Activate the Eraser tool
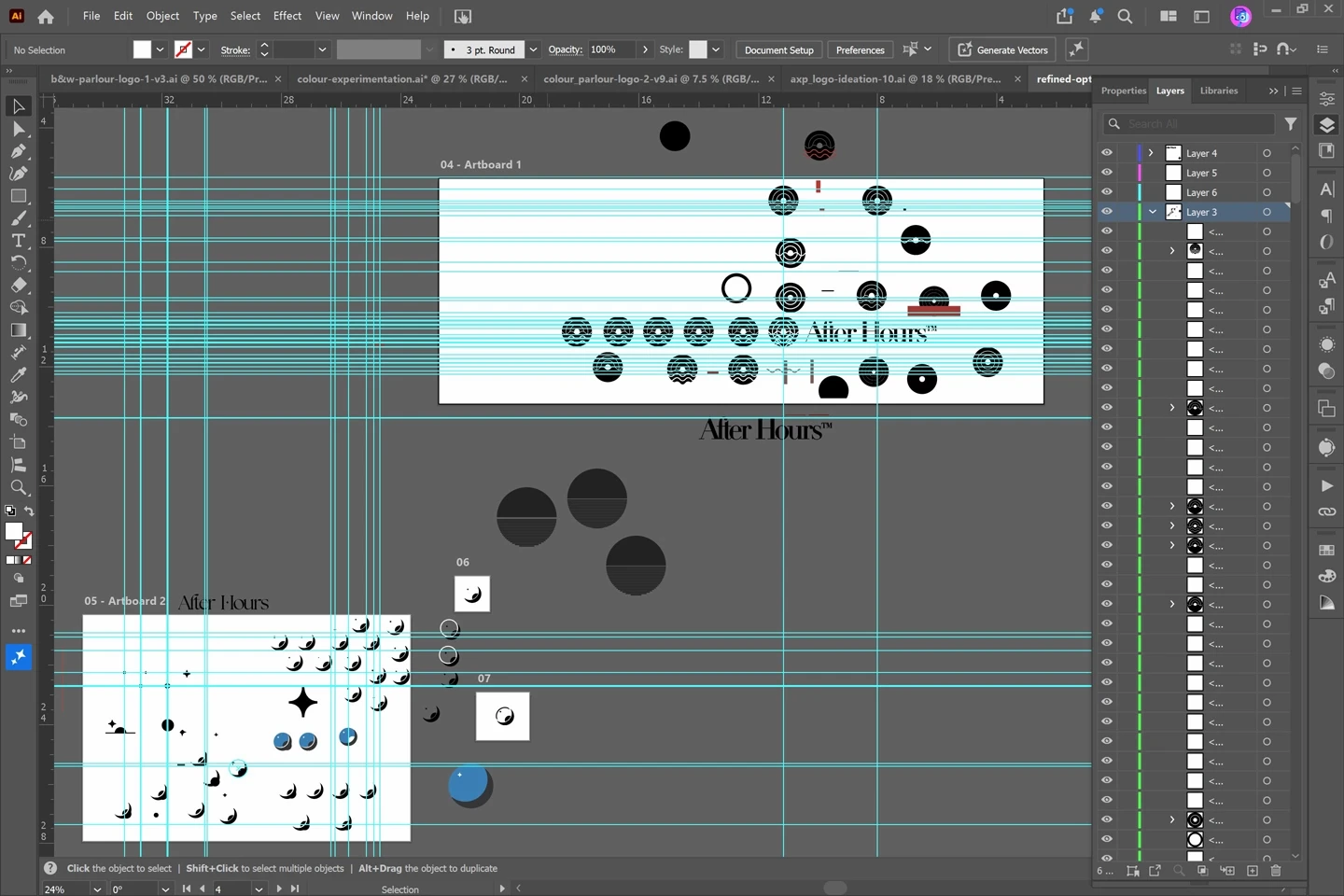 coord(19,286)
